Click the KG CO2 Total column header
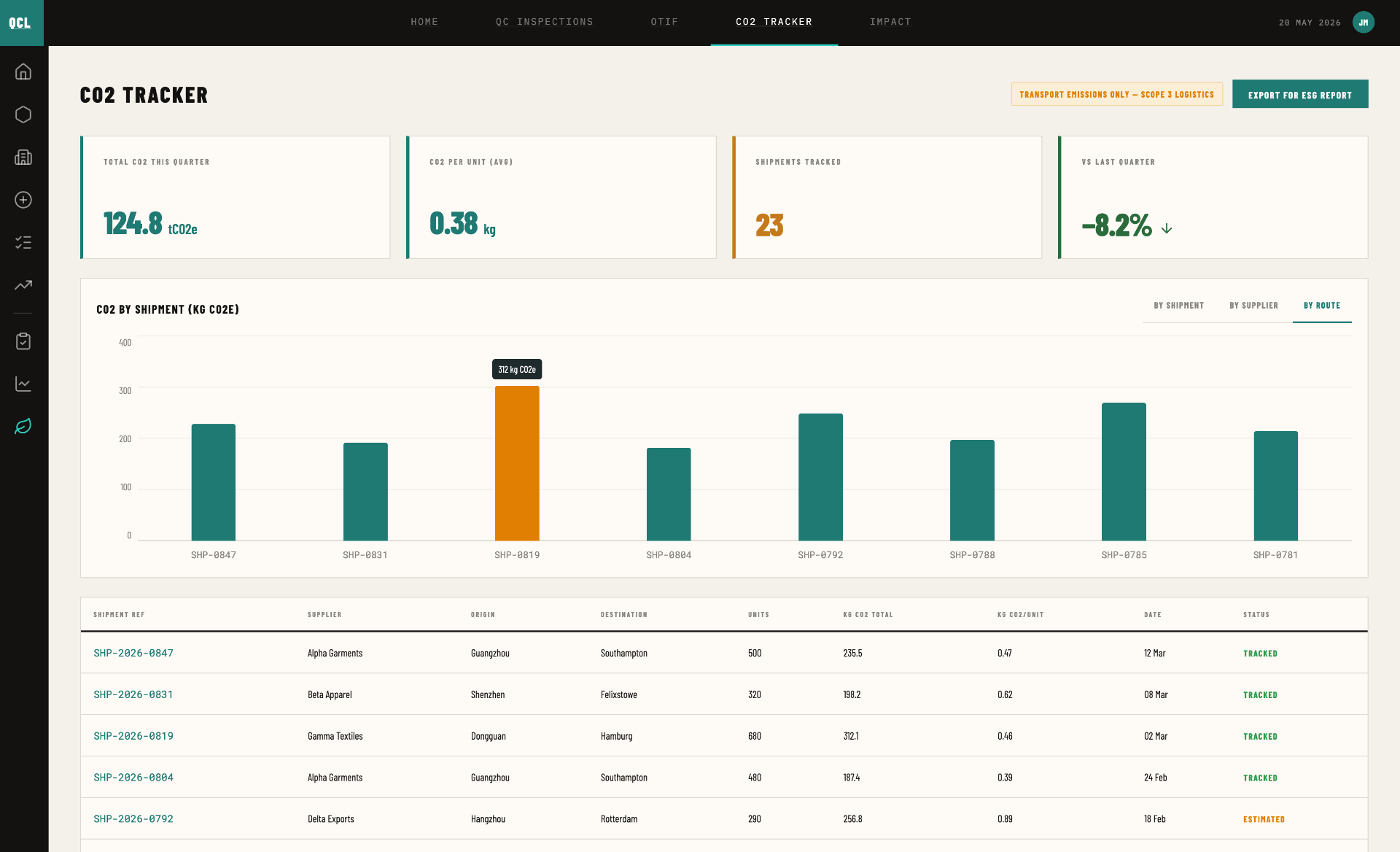 tap(868, 615)
